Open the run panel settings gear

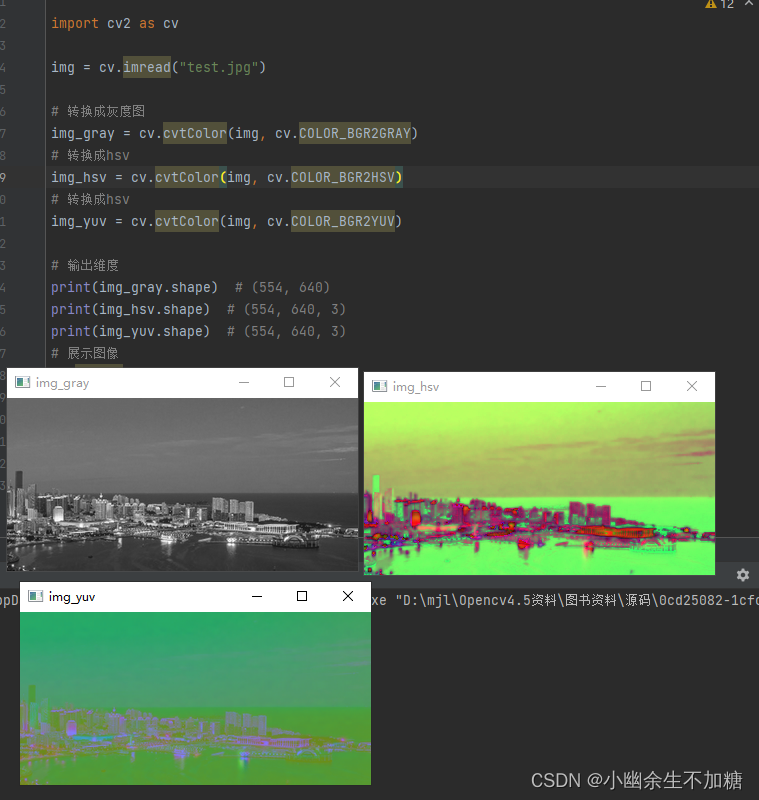(743, 575)
